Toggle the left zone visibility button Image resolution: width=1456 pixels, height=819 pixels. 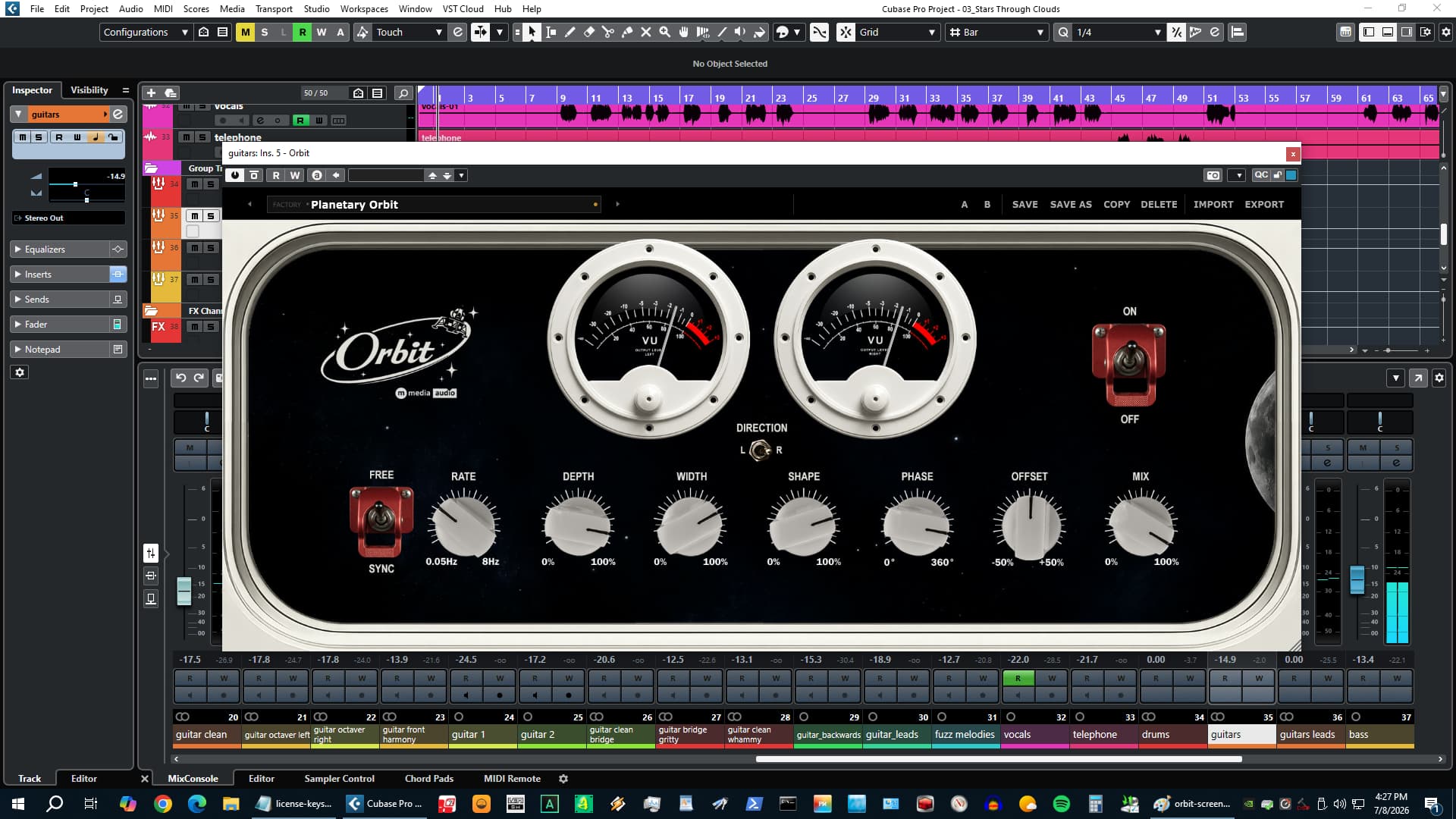tap(1369, 32)
